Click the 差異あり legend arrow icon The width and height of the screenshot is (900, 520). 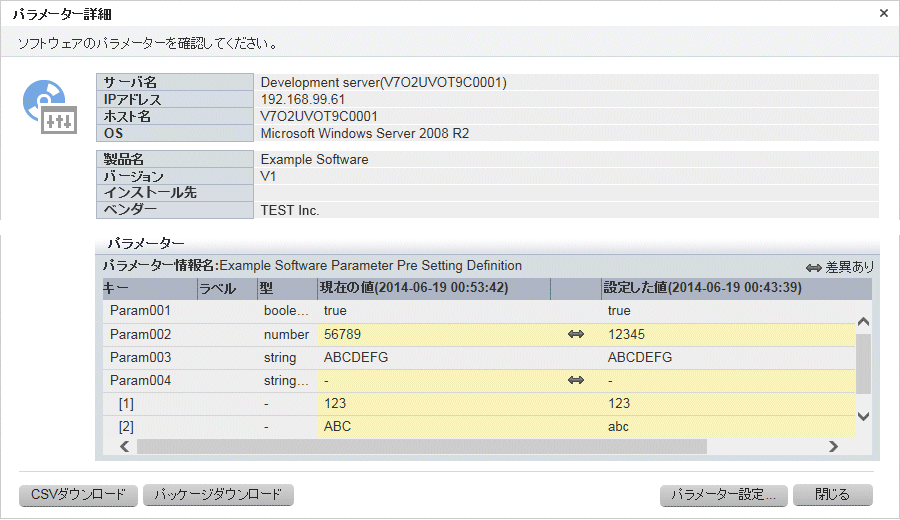(813, 267)
